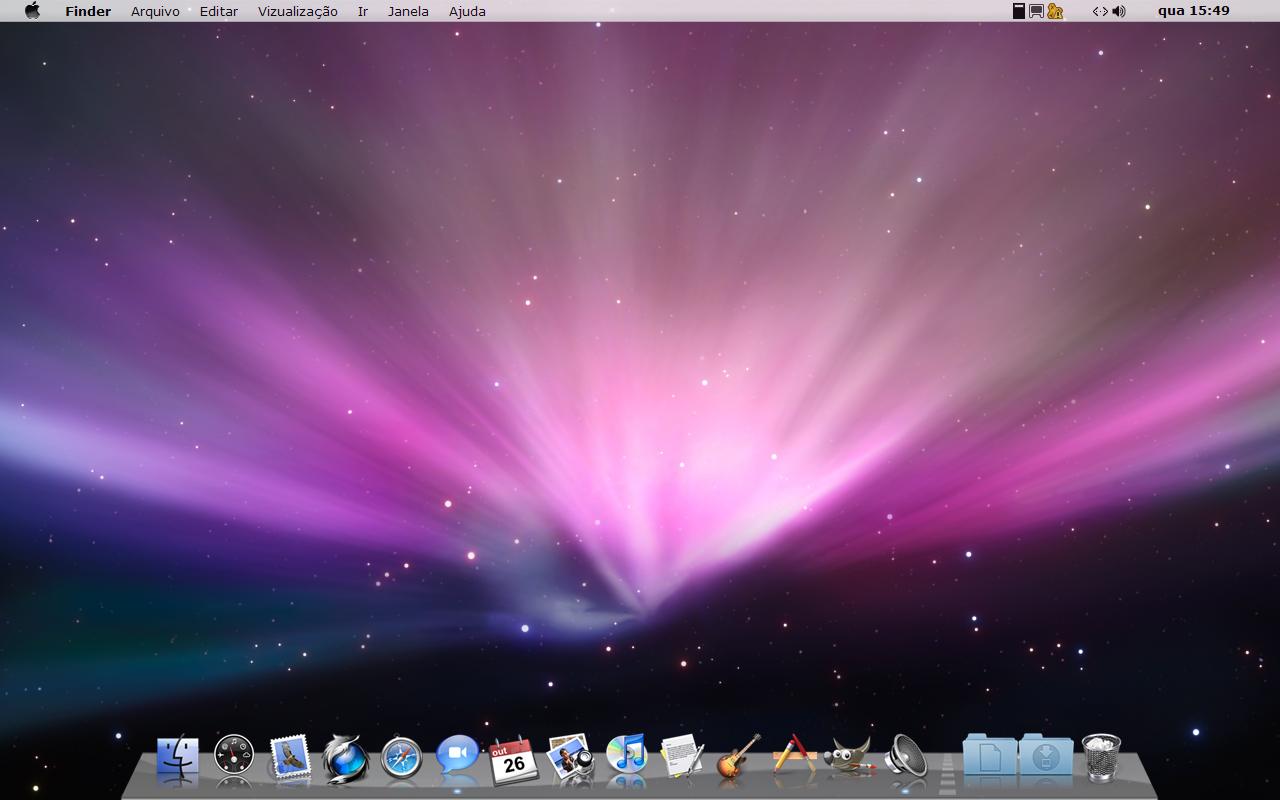Image resolution: width=1280 pixels, height=800 pixels.
Task: Open the Arquivo menu
Action: tap(155, 11)
